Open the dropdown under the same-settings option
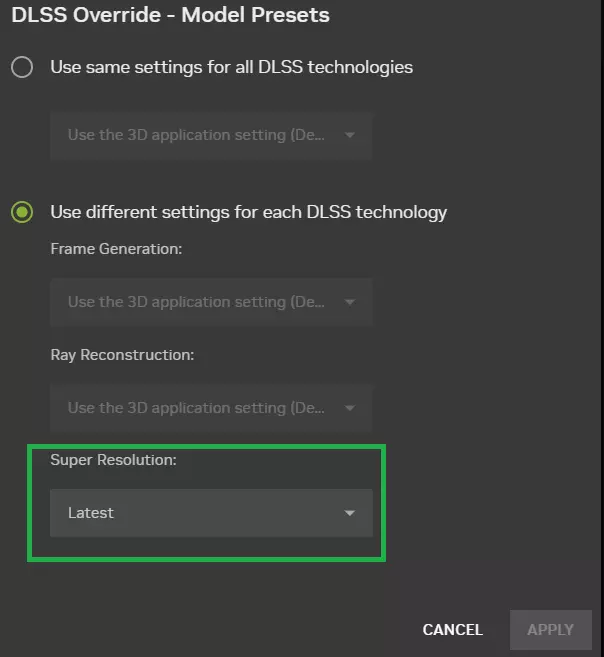604x657 pixels. point(211,135)
